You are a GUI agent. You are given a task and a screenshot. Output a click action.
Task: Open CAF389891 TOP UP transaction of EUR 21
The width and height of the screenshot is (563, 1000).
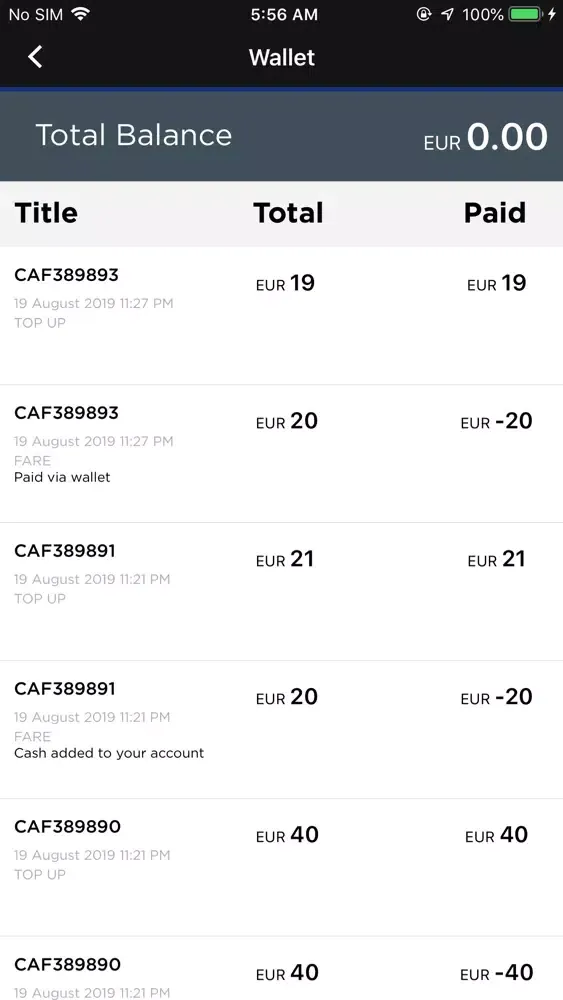pos(281,592)
